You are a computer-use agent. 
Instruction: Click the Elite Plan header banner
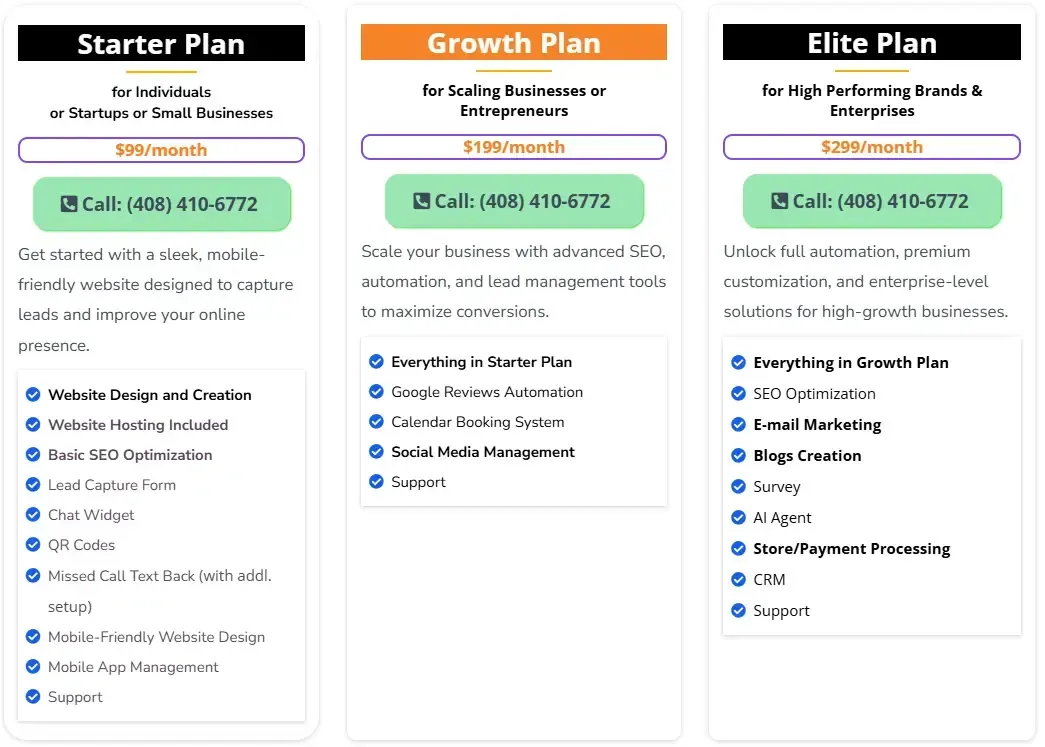[872, 42]
